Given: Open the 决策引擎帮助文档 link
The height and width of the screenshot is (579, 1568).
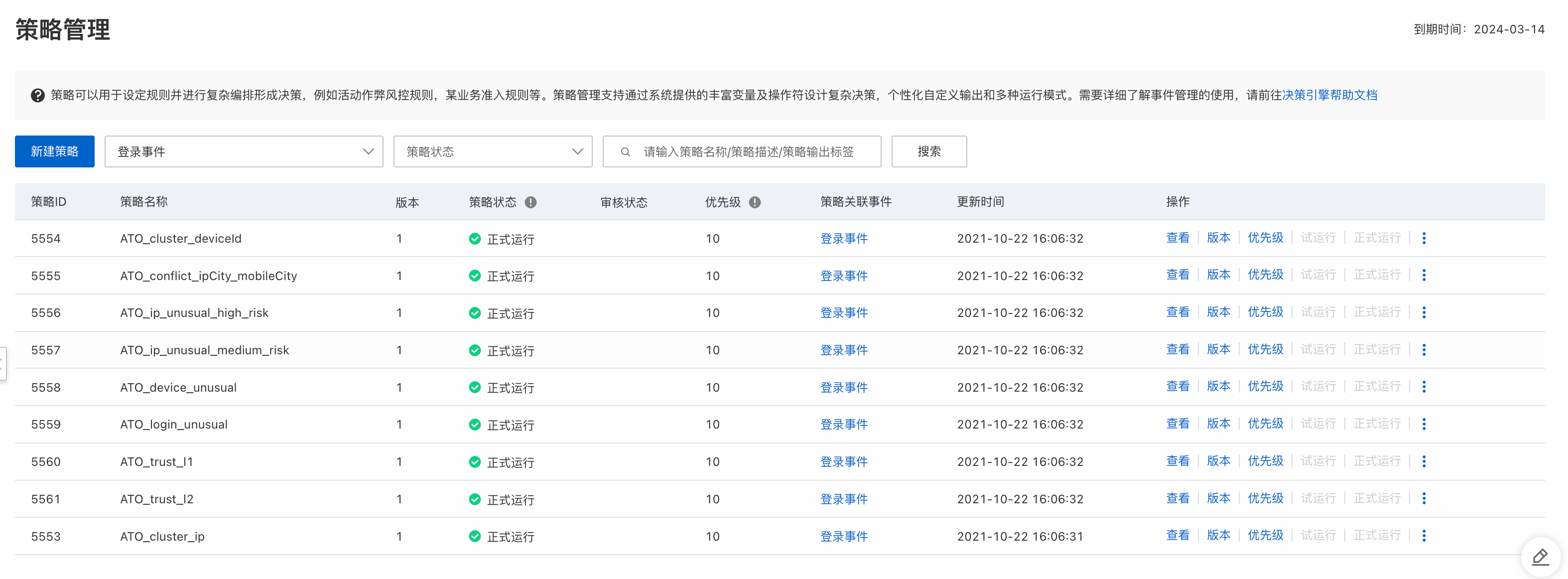Looking at the screenshot, I should click(1329, 95).
